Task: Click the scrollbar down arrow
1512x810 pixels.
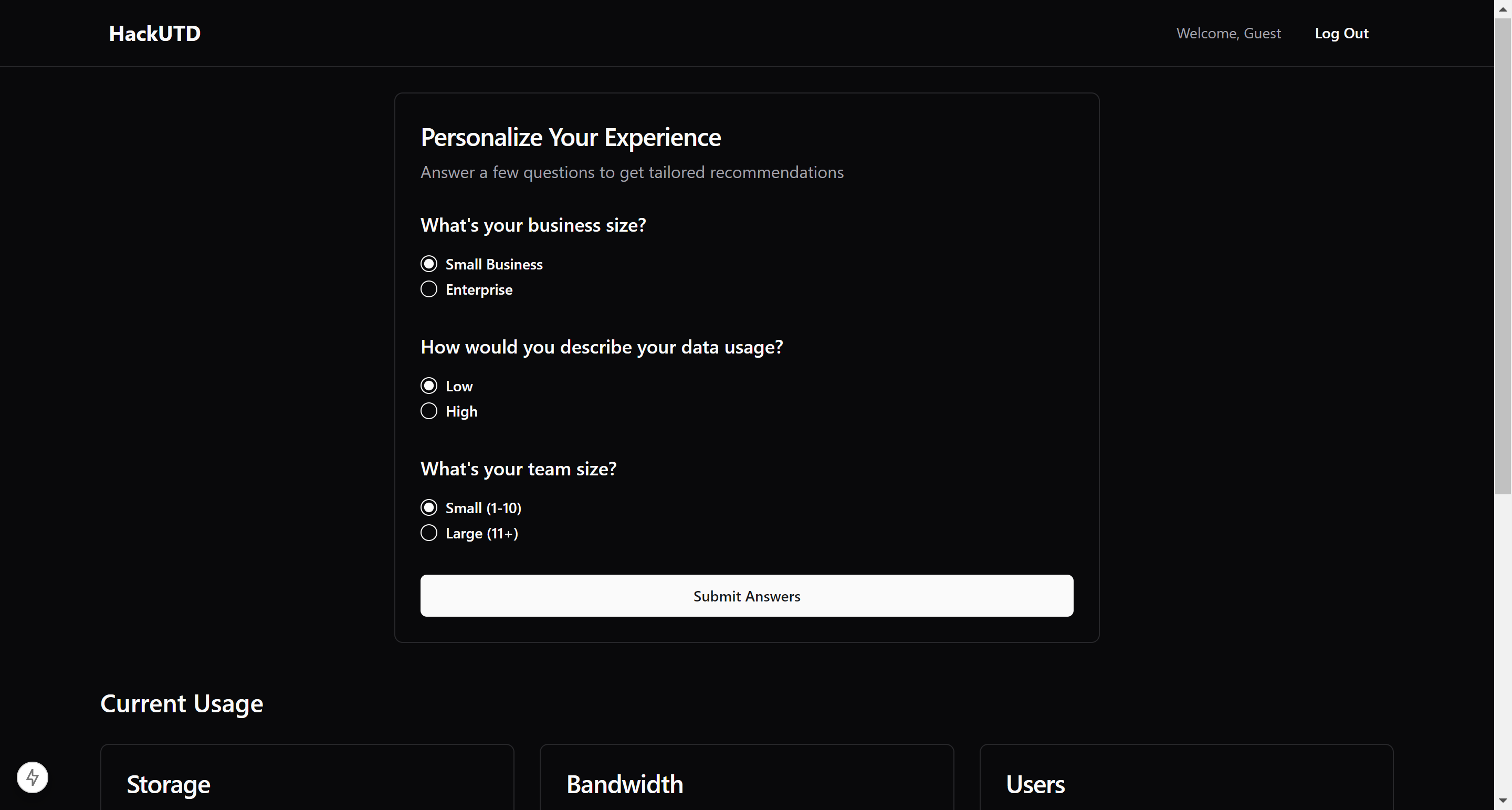Action: click(1503, 801)
